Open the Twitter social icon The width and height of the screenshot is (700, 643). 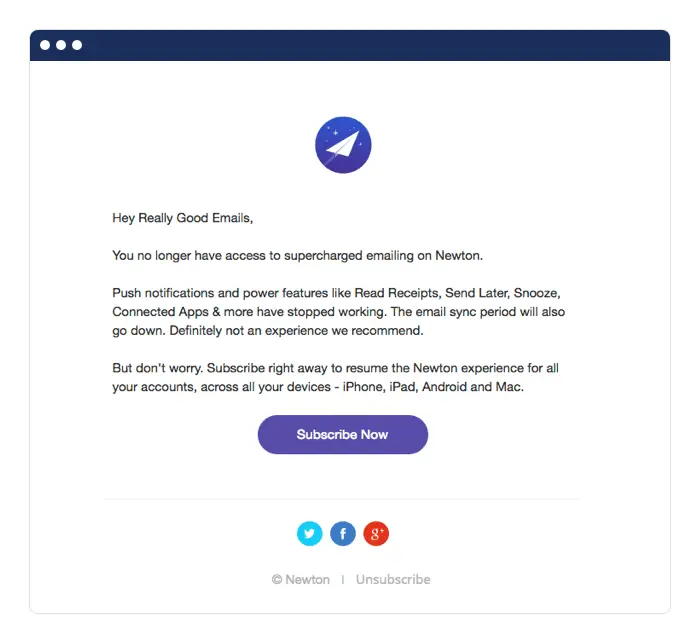click(x=310, y=534)
